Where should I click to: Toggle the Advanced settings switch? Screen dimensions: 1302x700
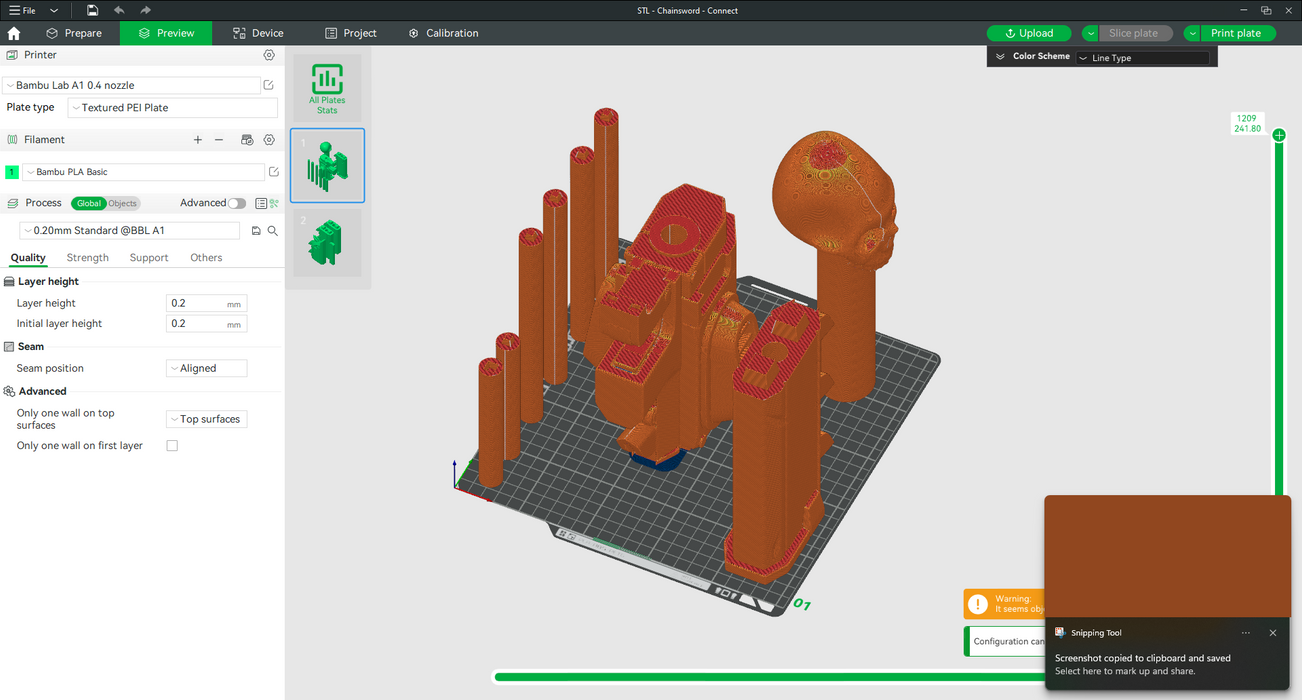tap(236, 203)
